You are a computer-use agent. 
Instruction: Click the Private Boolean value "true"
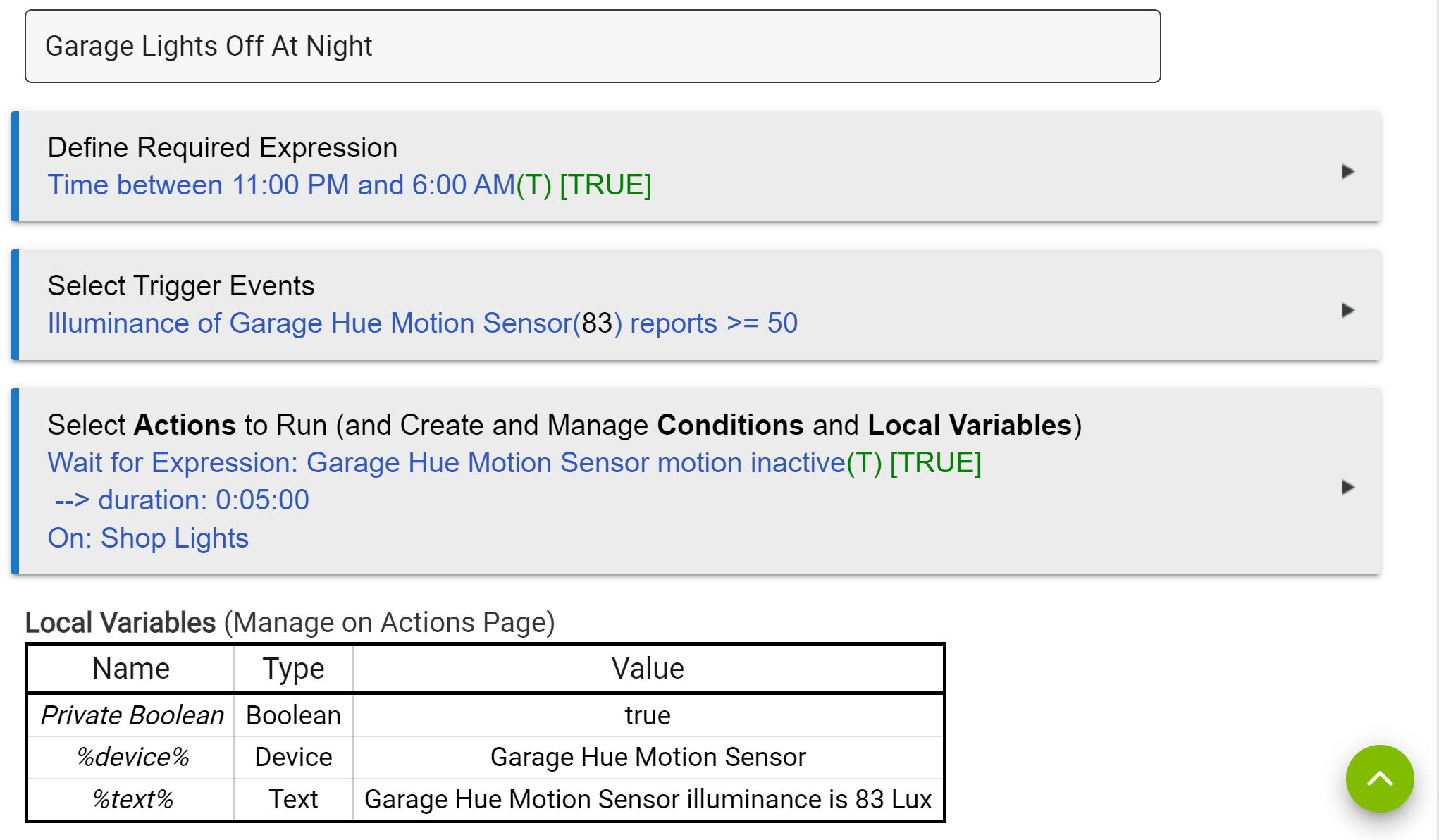(647, 716)
